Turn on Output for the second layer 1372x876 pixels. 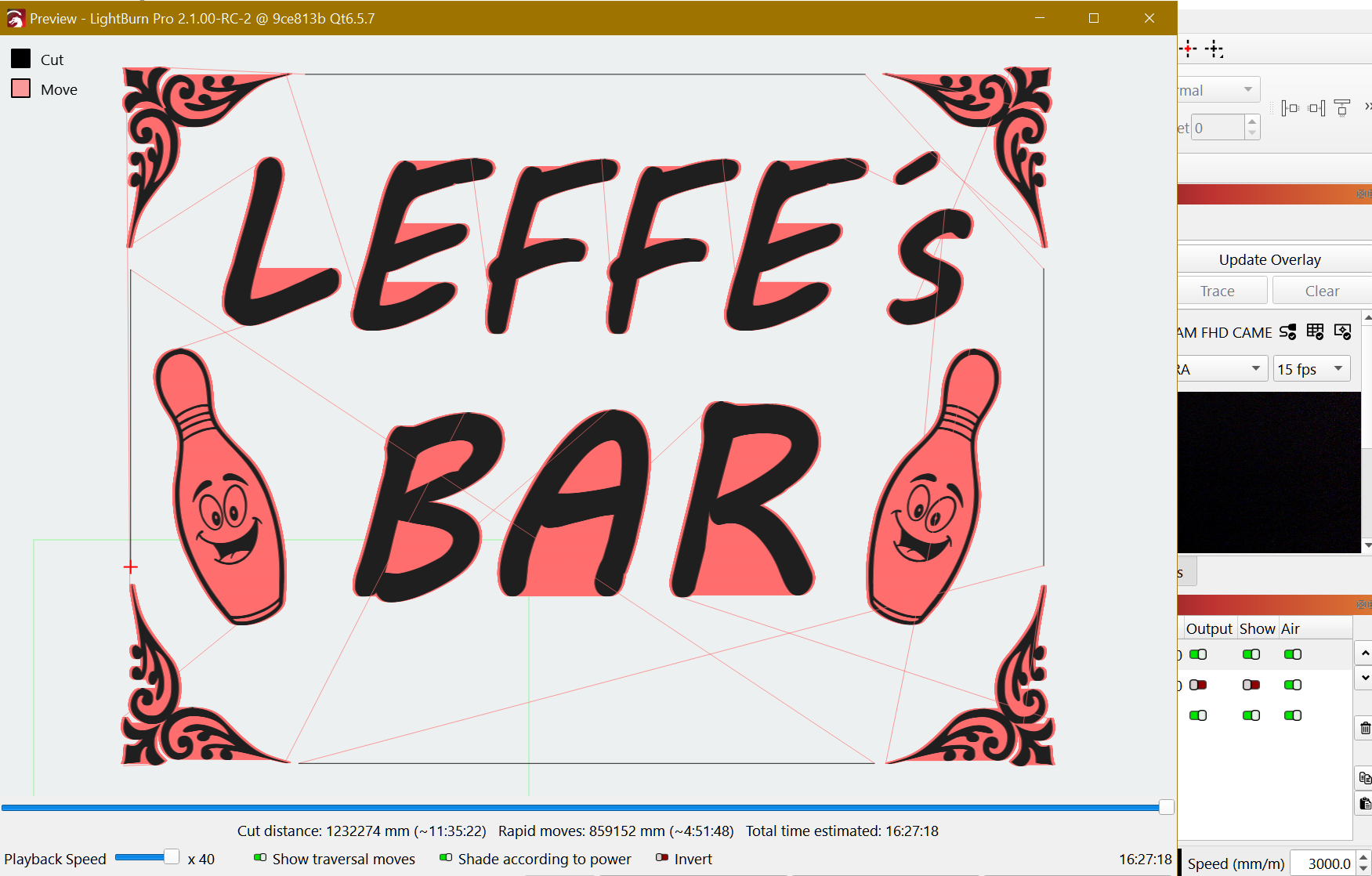click(x=1198, y=685)
